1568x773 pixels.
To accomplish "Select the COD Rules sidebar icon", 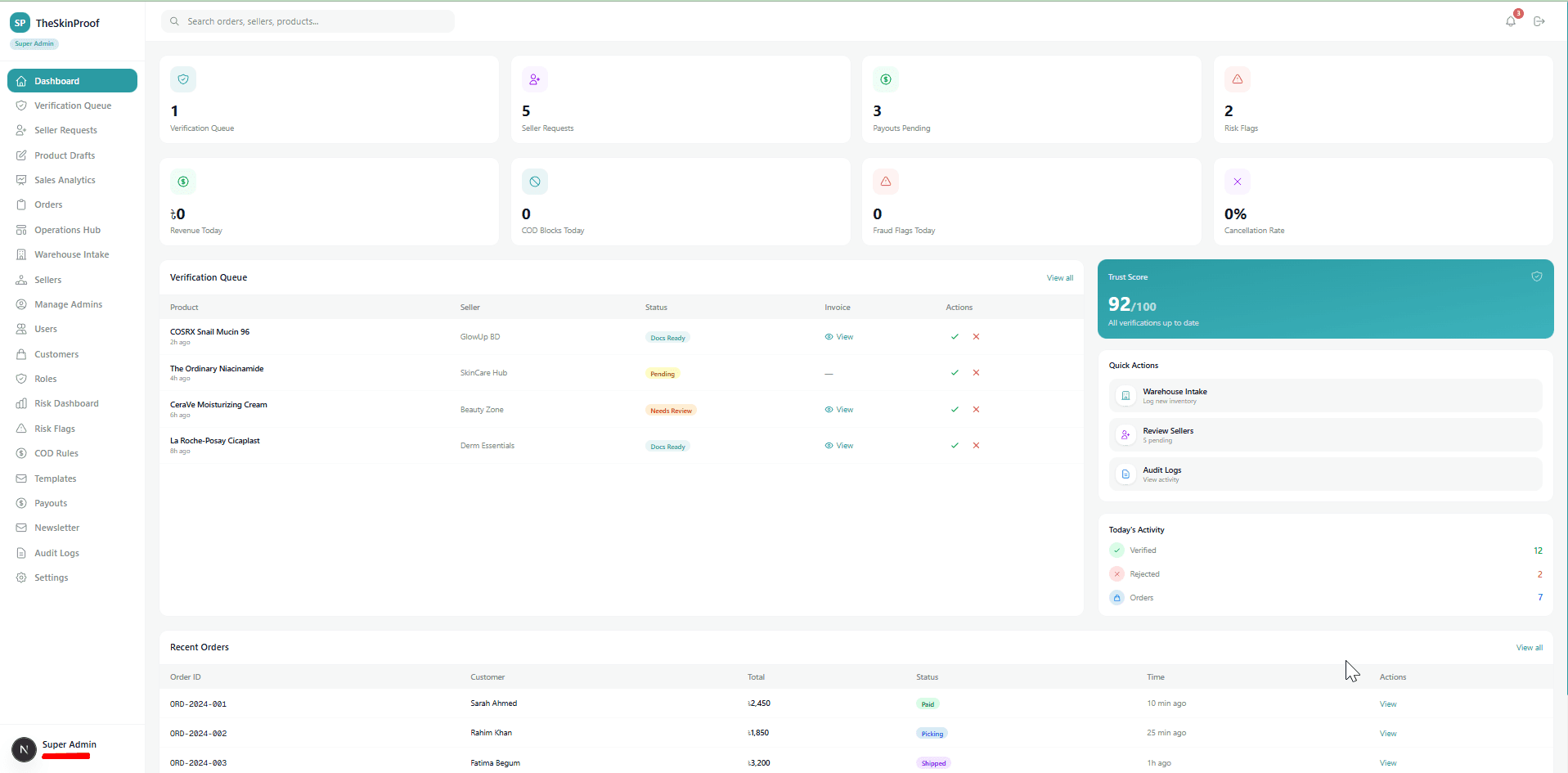I will pyautogui.click(x=21, y=452).
